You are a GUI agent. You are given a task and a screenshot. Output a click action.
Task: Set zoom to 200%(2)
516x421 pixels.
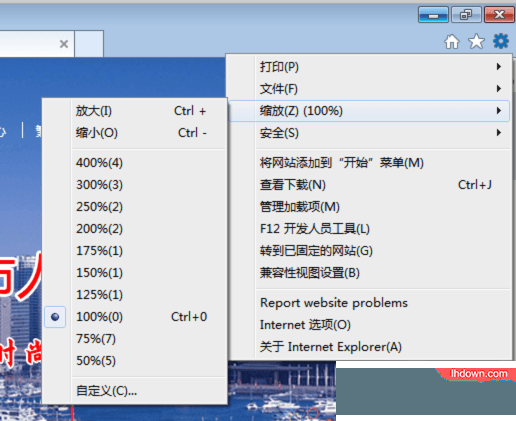135,229
